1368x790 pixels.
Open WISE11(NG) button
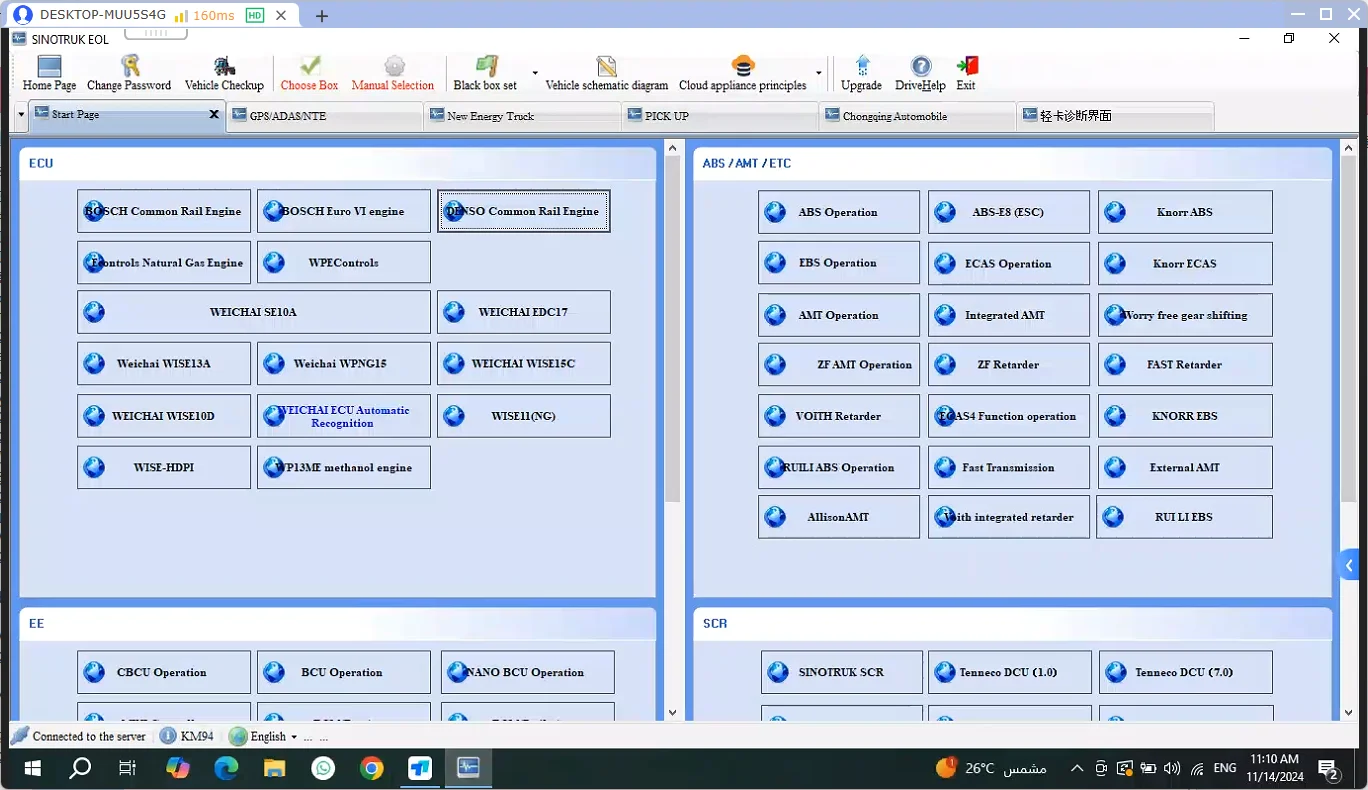click(524, 416)
